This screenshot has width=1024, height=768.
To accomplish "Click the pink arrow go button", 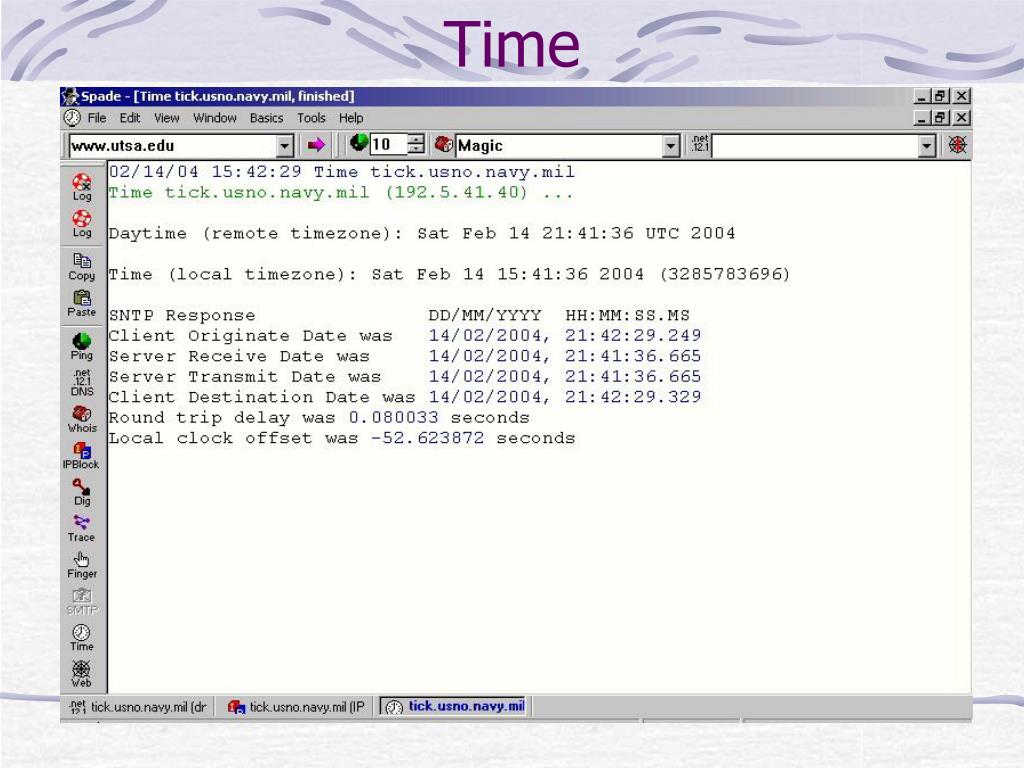I will click(316, 145).
